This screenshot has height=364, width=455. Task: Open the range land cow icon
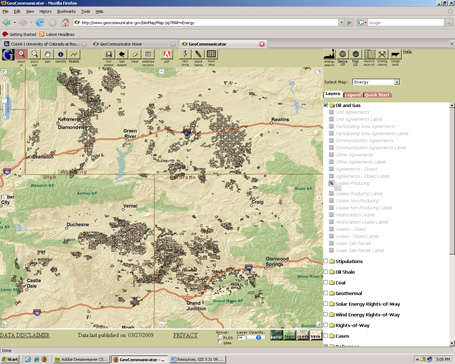tap(395, 54)
